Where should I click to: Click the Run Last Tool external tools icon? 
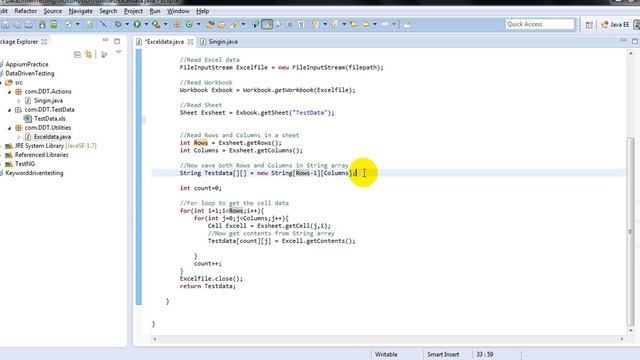pyautogui.click(x=156, y=24)
